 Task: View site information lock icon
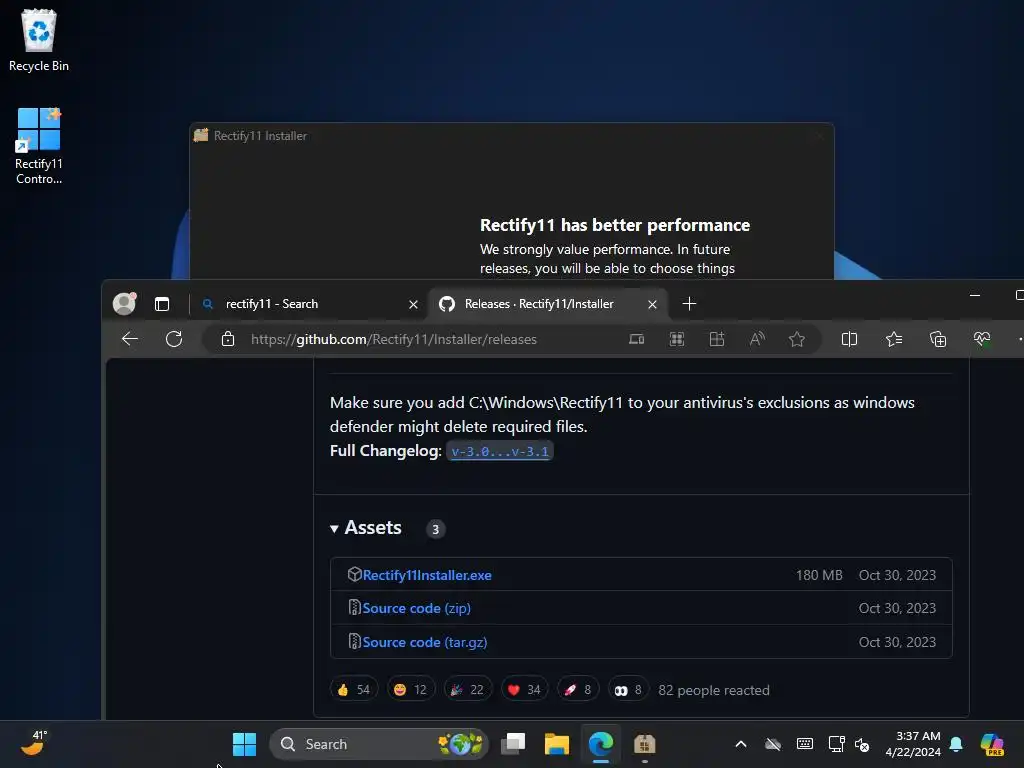227,339
